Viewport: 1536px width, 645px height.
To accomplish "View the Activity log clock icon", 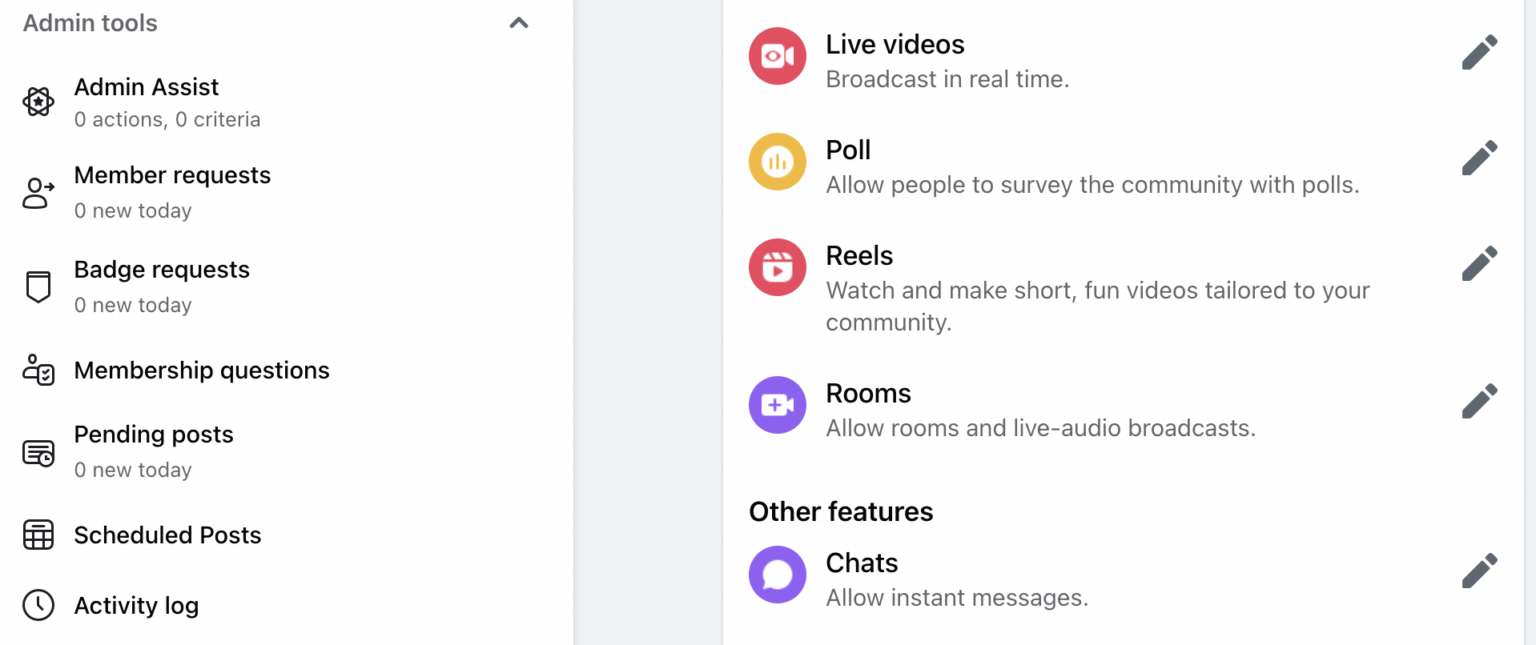I will (x=37, y=606).
